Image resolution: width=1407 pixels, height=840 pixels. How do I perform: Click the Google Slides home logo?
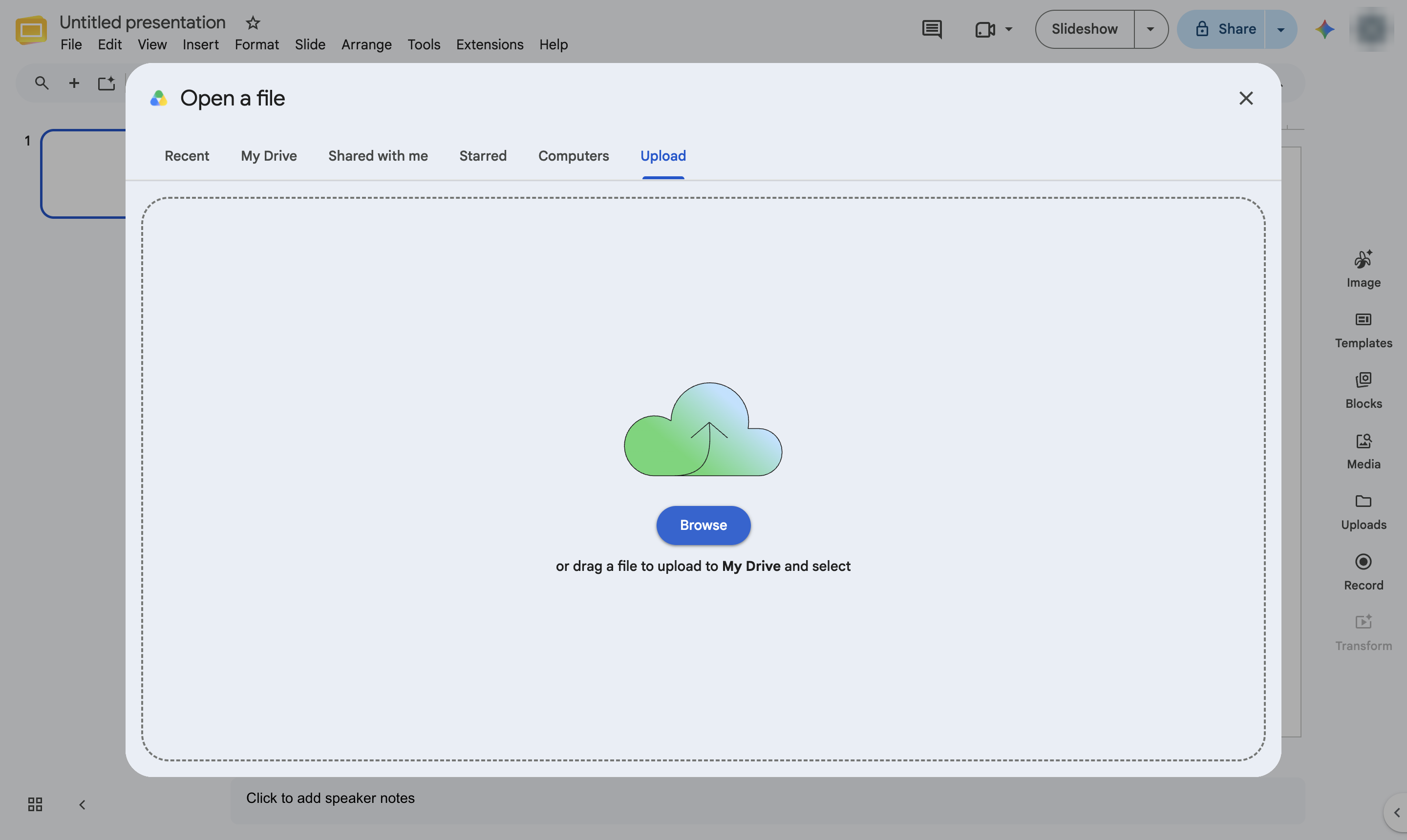[31, 29]
